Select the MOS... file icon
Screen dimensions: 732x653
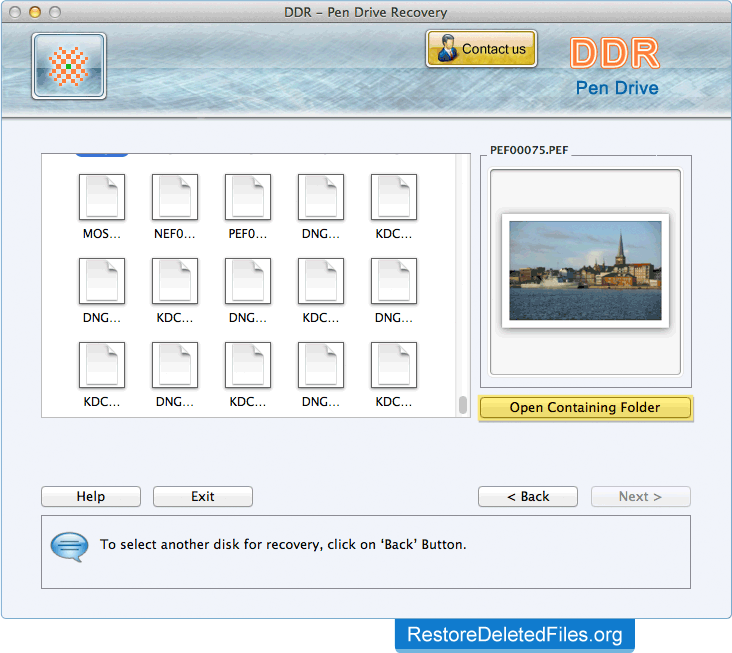(102, 197)
